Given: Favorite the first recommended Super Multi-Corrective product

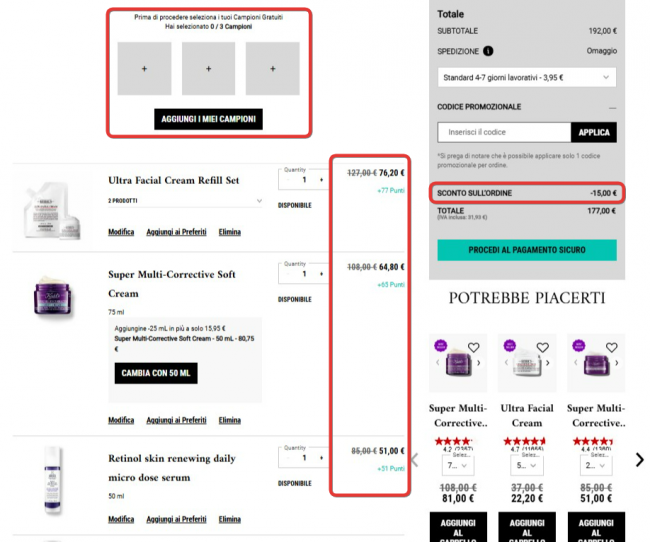Looking at the screenshot, I should pyautogui.click(x=474, y=348).
